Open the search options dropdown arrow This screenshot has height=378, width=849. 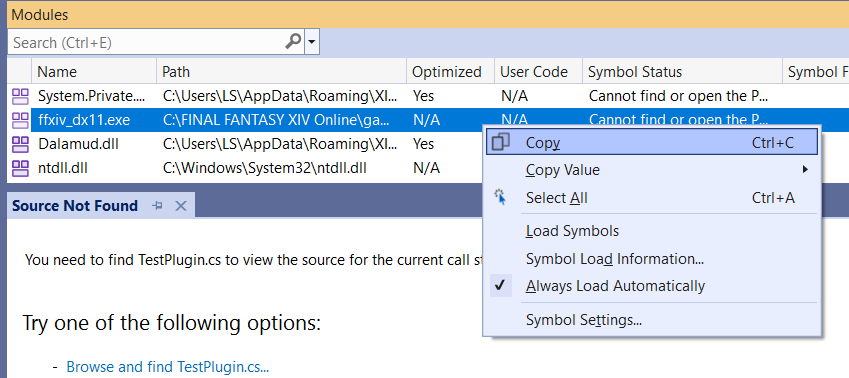click(311, 42)
